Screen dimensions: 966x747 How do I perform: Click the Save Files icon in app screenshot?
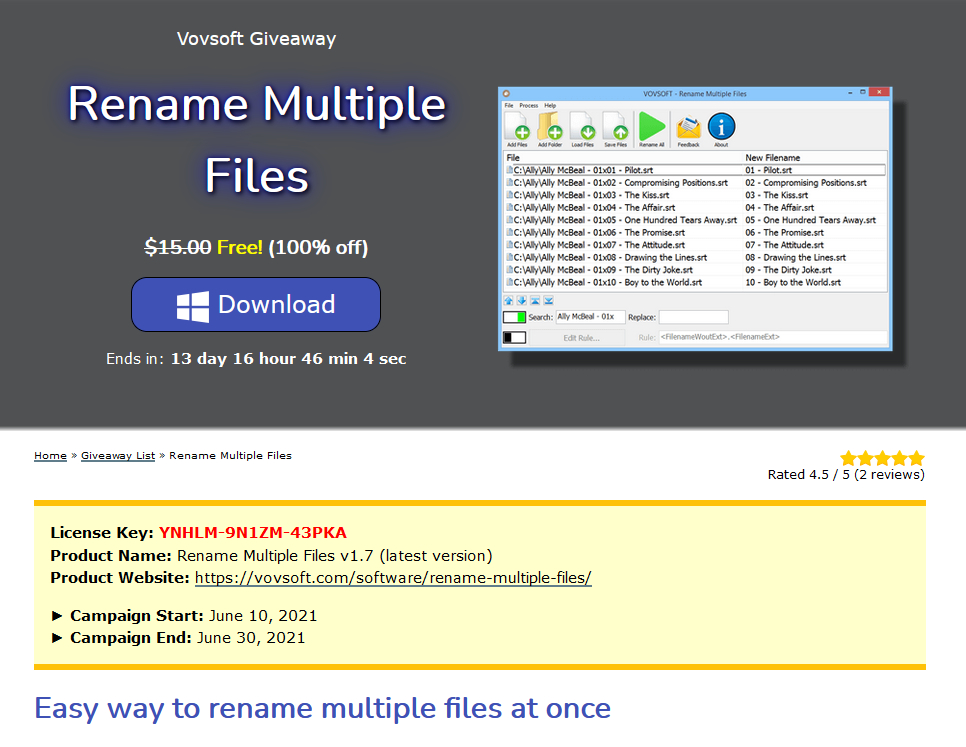615,127
